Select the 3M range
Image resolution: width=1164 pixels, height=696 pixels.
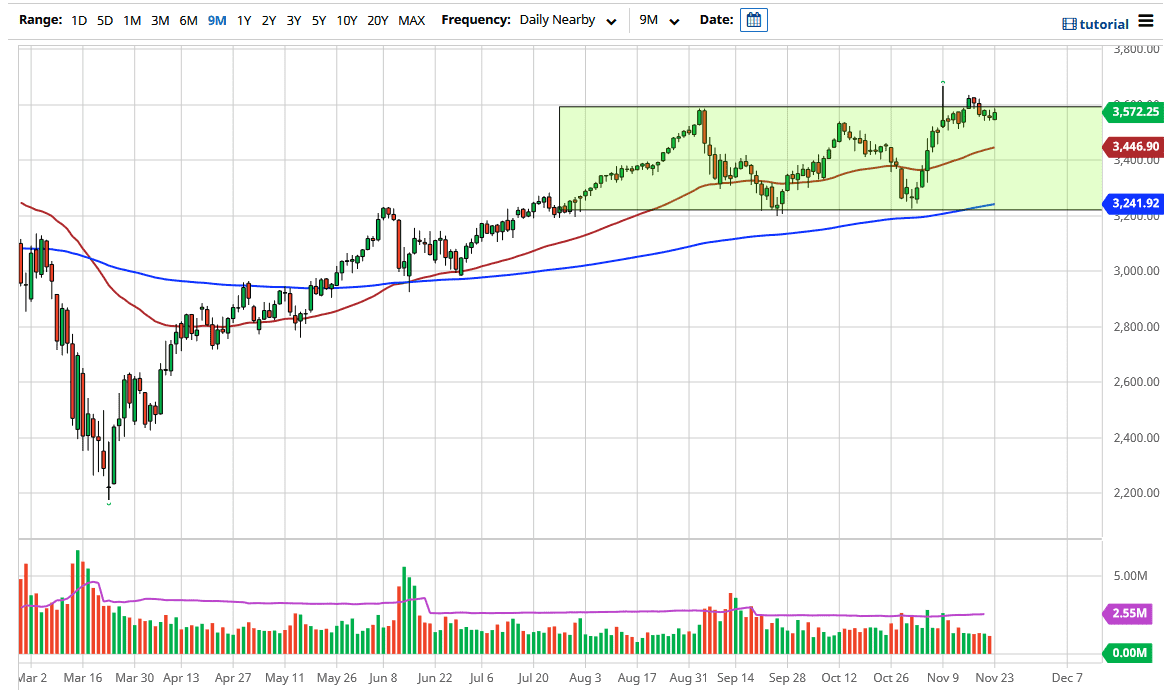click(x=160, y=21)
